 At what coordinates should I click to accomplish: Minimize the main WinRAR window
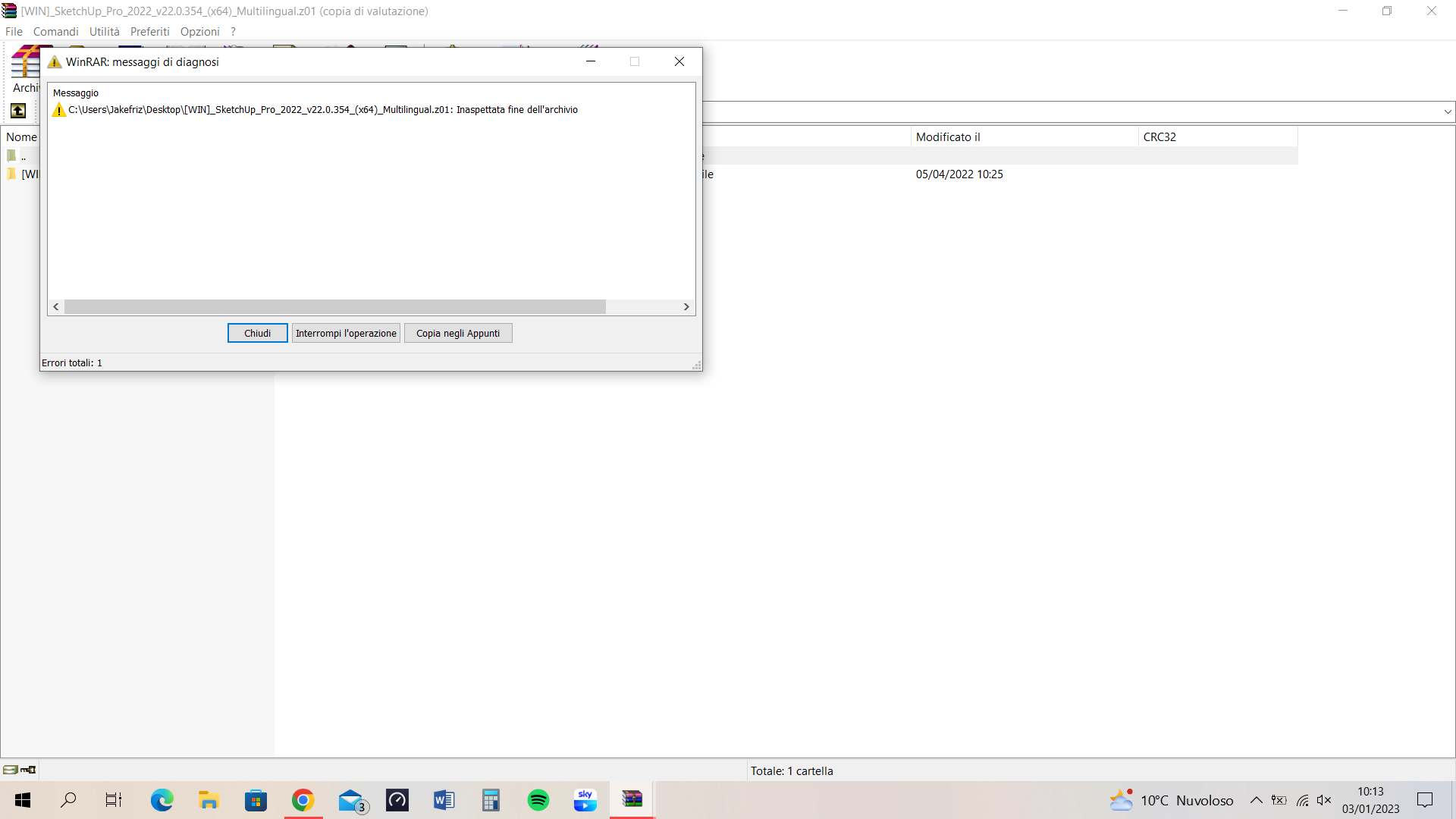coord(1343,11)
